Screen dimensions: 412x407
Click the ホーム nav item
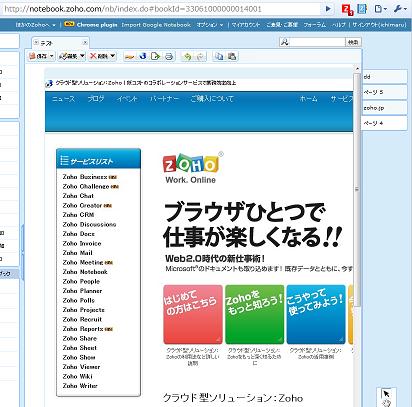308,99
